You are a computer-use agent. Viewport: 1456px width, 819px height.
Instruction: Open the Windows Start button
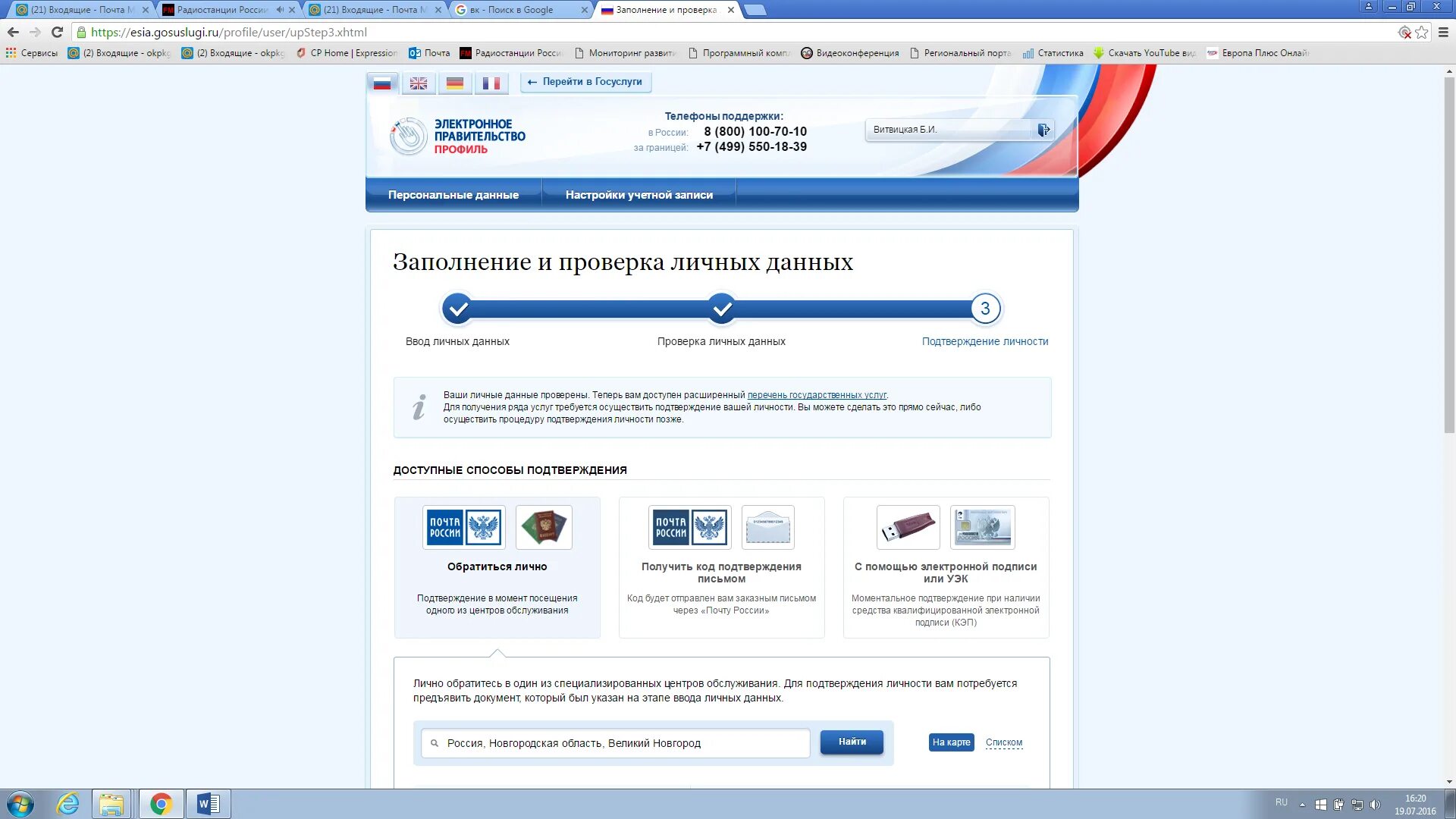pyautogui.click(x=20, y=804)
